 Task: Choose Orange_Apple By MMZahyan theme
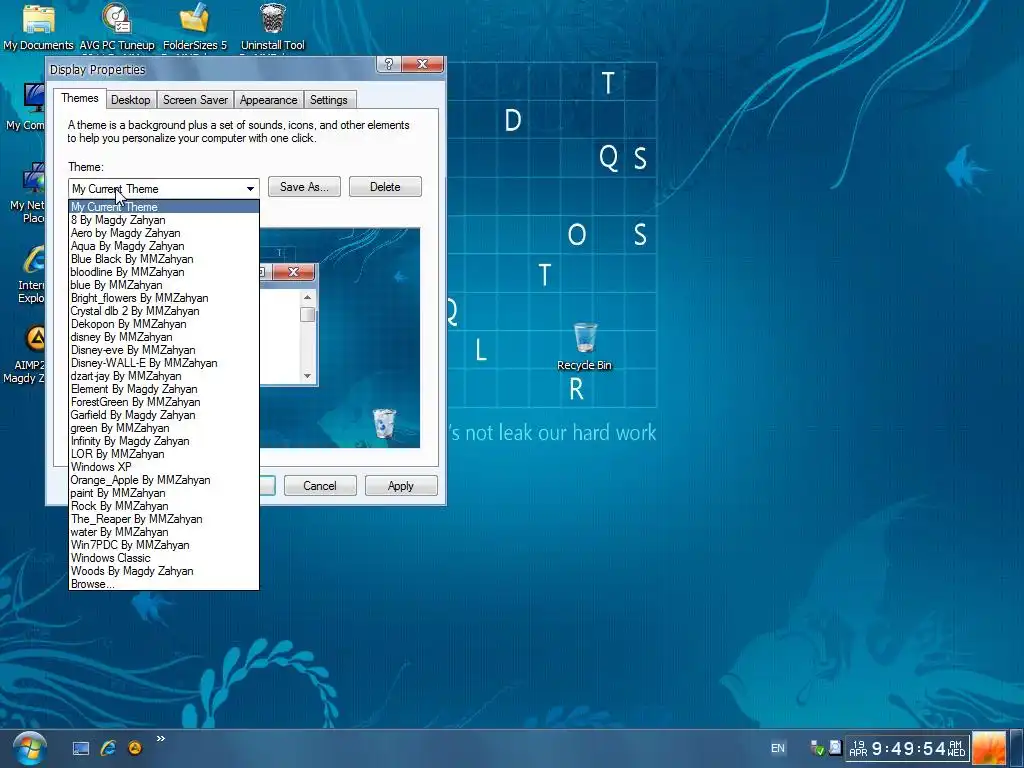[164, 480]
